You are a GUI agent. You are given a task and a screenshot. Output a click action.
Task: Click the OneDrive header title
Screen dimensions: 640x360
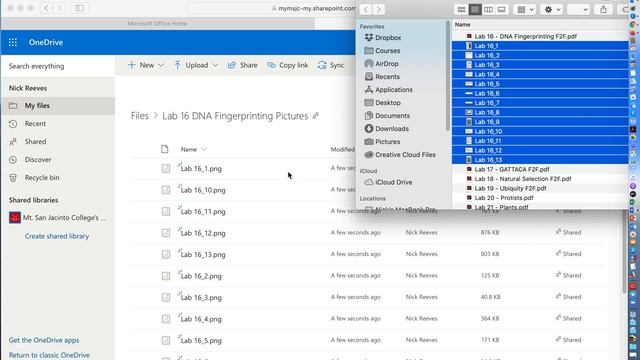point(46,42)
